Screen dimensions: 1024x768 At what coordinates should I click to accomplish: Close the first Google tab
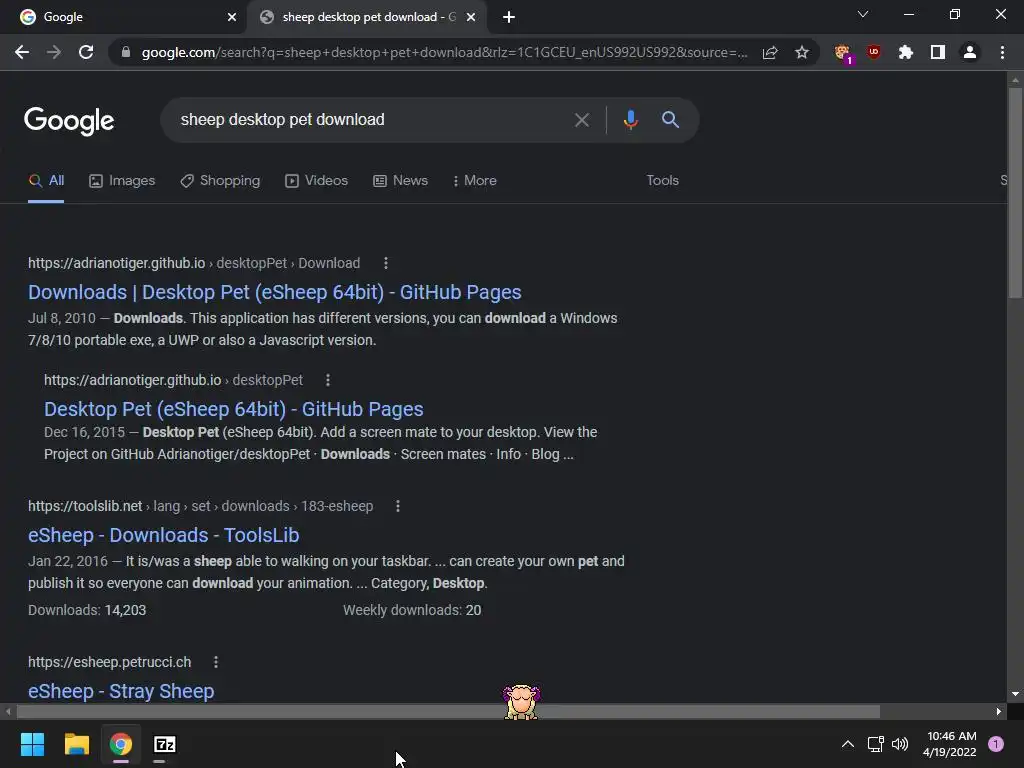point(232,17)
